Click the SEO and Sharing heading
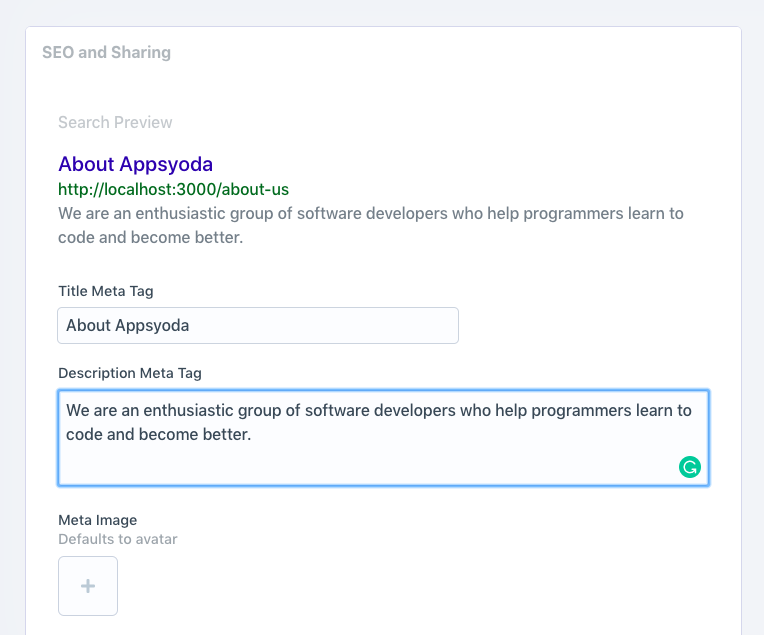This screenshot has width=764, height=635. 106,52
